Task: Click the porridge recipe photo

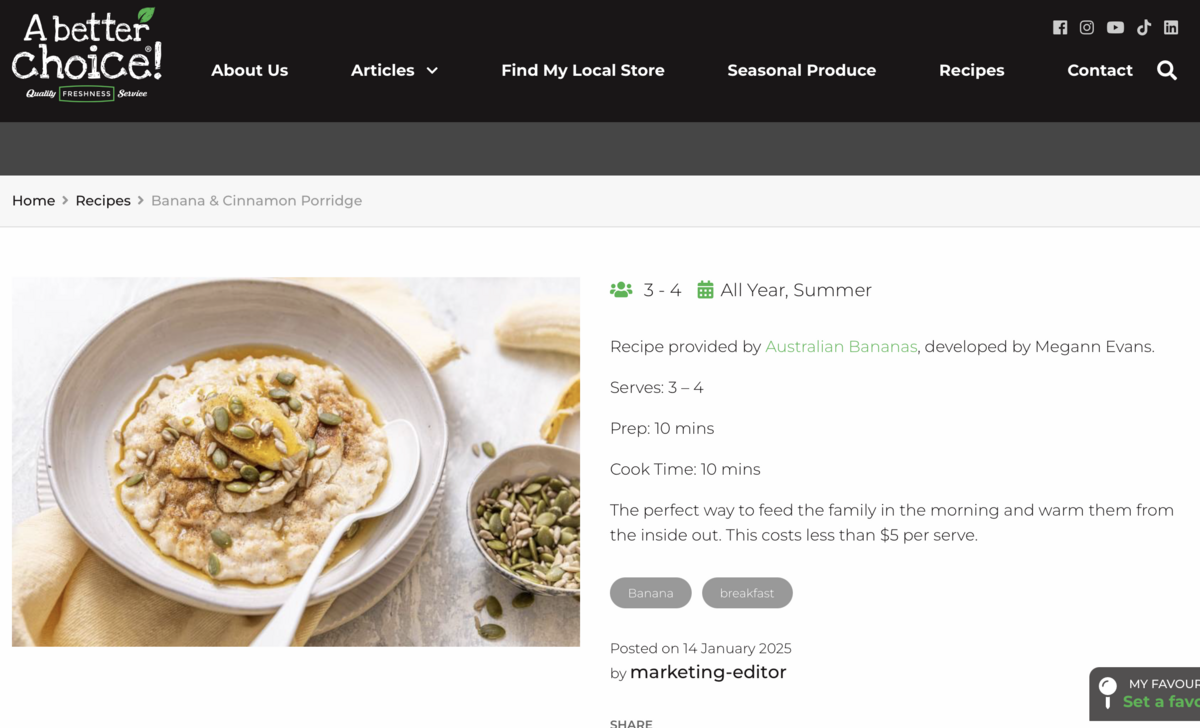Action: tap(296, 462)
